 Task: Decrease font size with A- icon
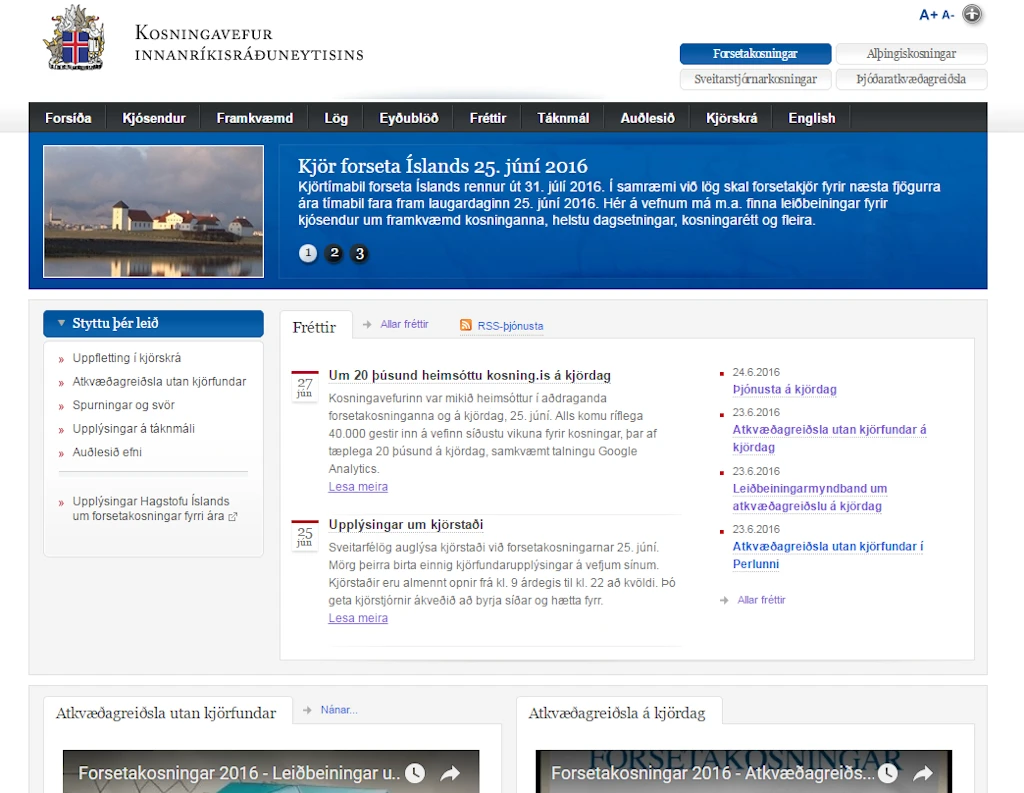948,14
